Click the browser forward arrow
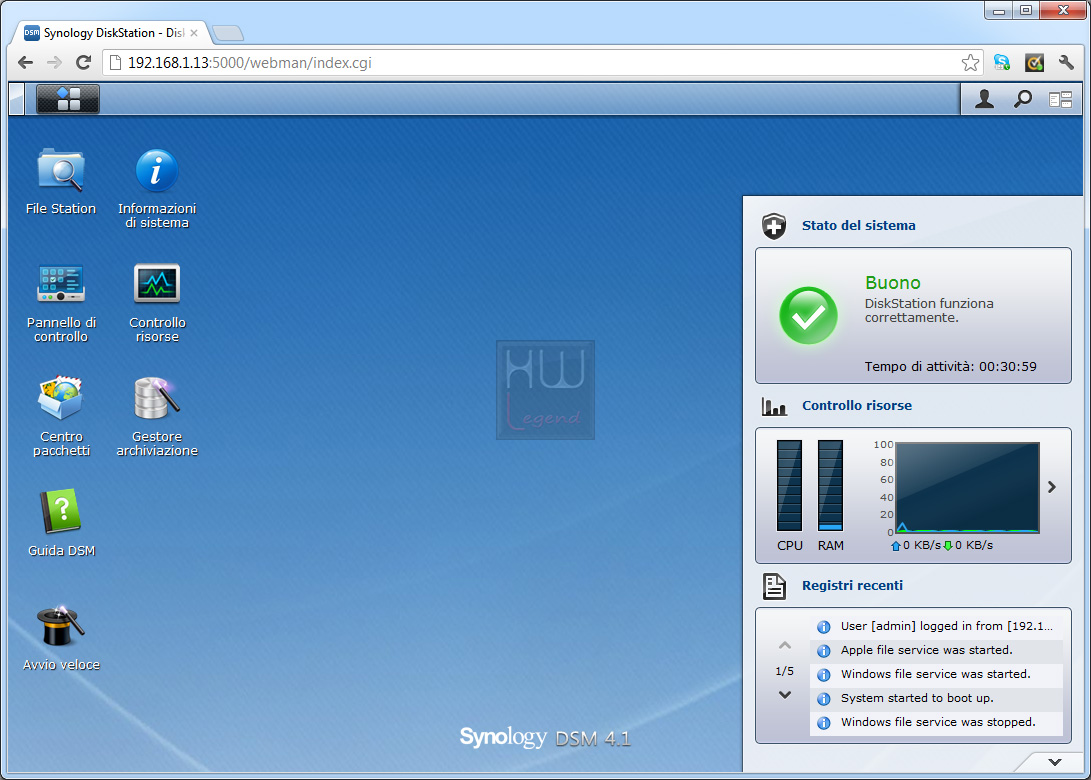The width and height of the screenshot is (1091, 780). coord(54,63)
